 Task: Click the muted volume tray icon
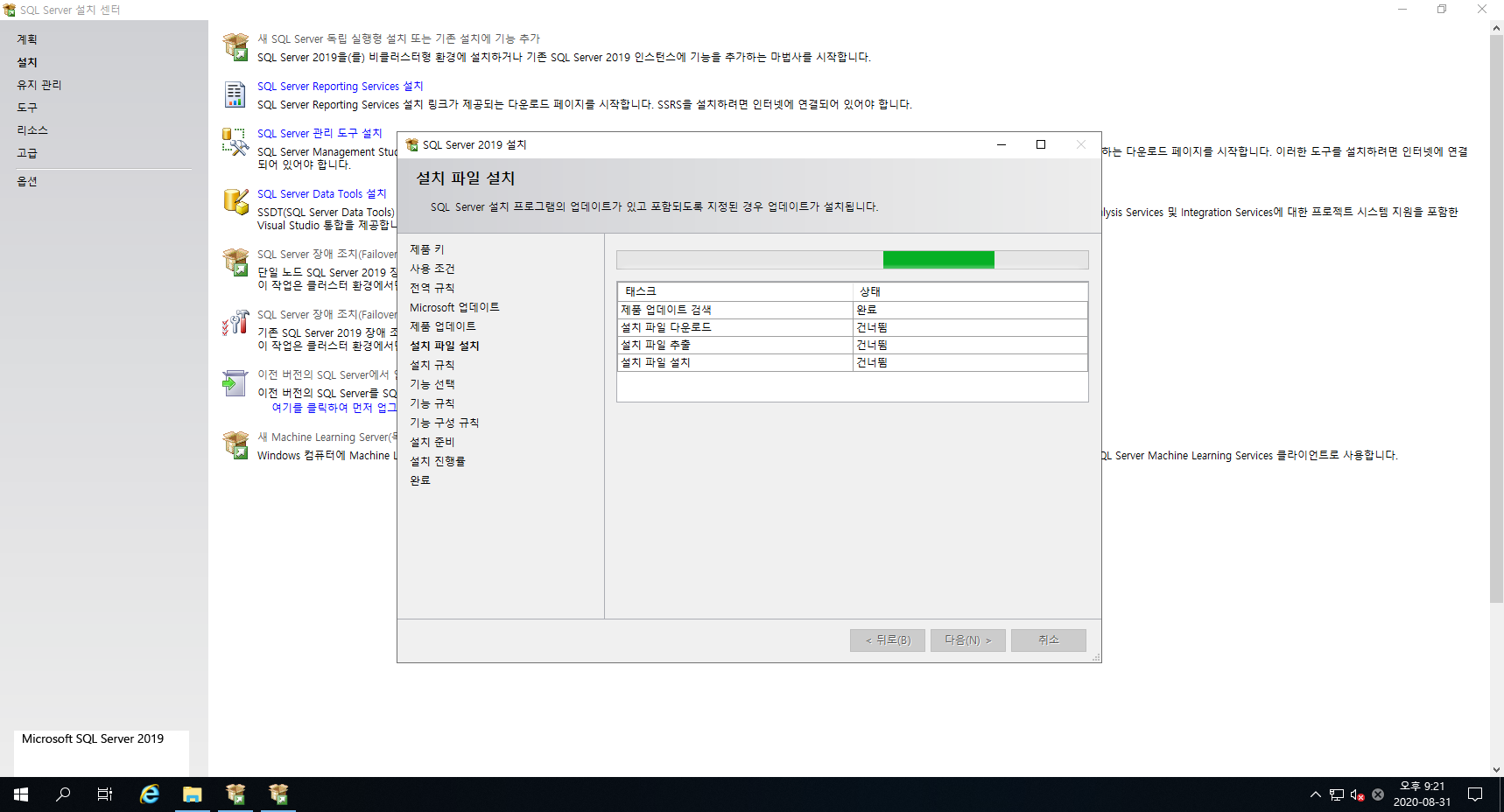click(x=1358, y=794)
